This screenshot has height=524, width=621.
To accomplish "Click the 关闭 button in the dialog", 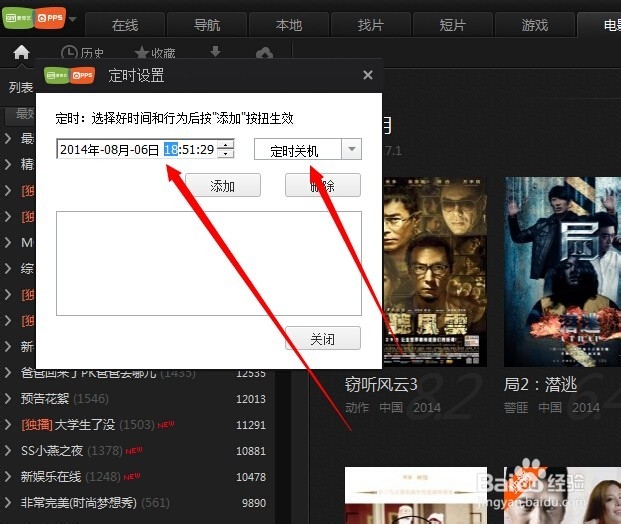I will coord(323,339).
